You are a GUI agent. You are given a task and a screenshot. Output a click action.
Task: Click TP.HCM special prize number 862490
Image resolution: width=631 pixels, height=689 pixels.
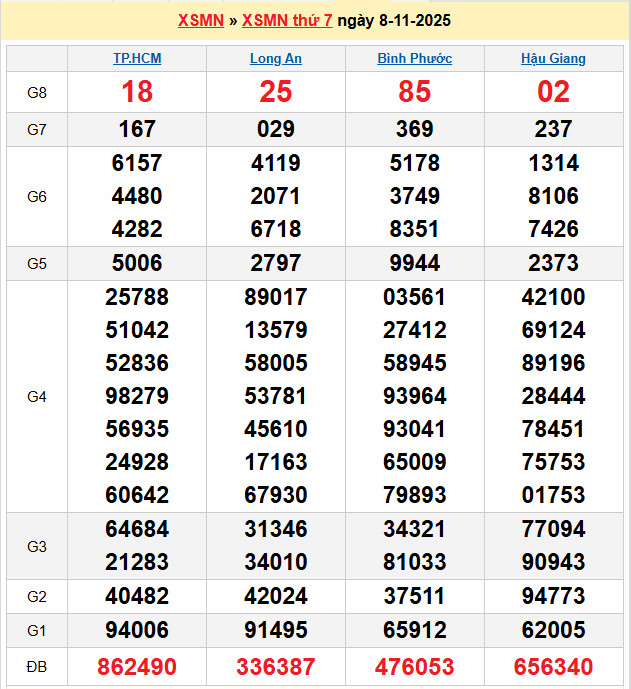(x=137, y=667)
